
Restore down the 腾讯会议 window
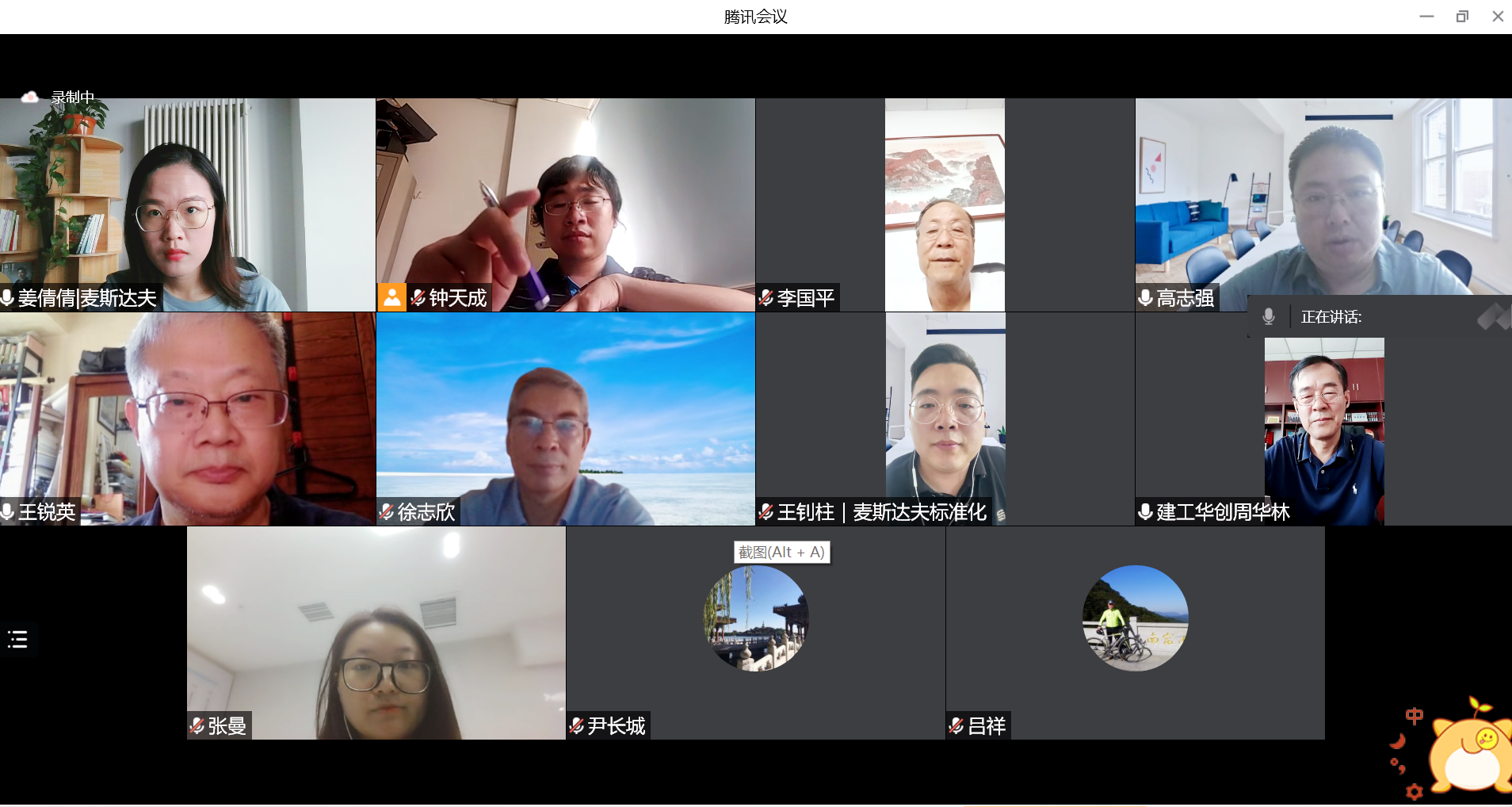[x=1462, y=17]
